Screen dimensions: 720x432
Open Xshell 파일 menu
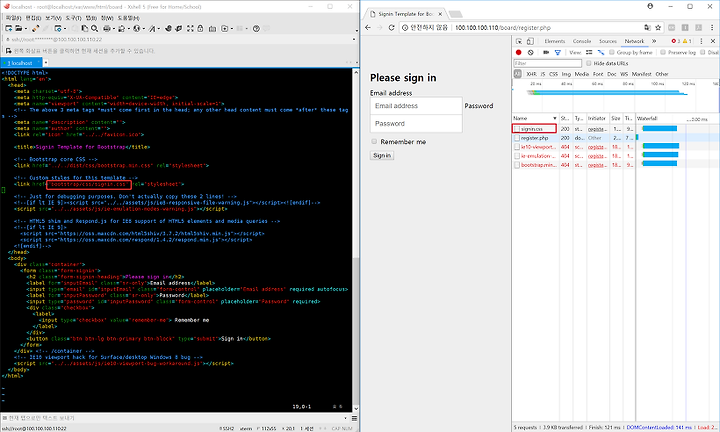point(13,18)
